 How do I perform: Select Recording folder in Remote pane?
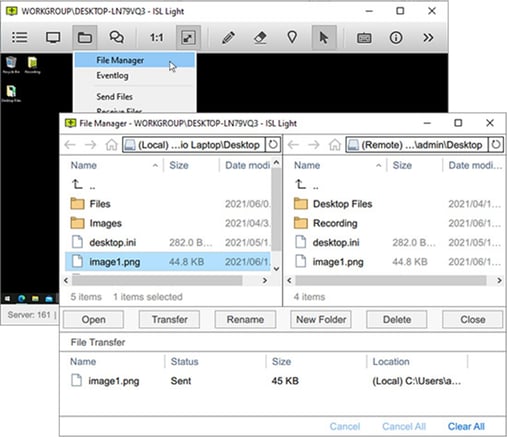pyautogui.click(x=395, y=223)
